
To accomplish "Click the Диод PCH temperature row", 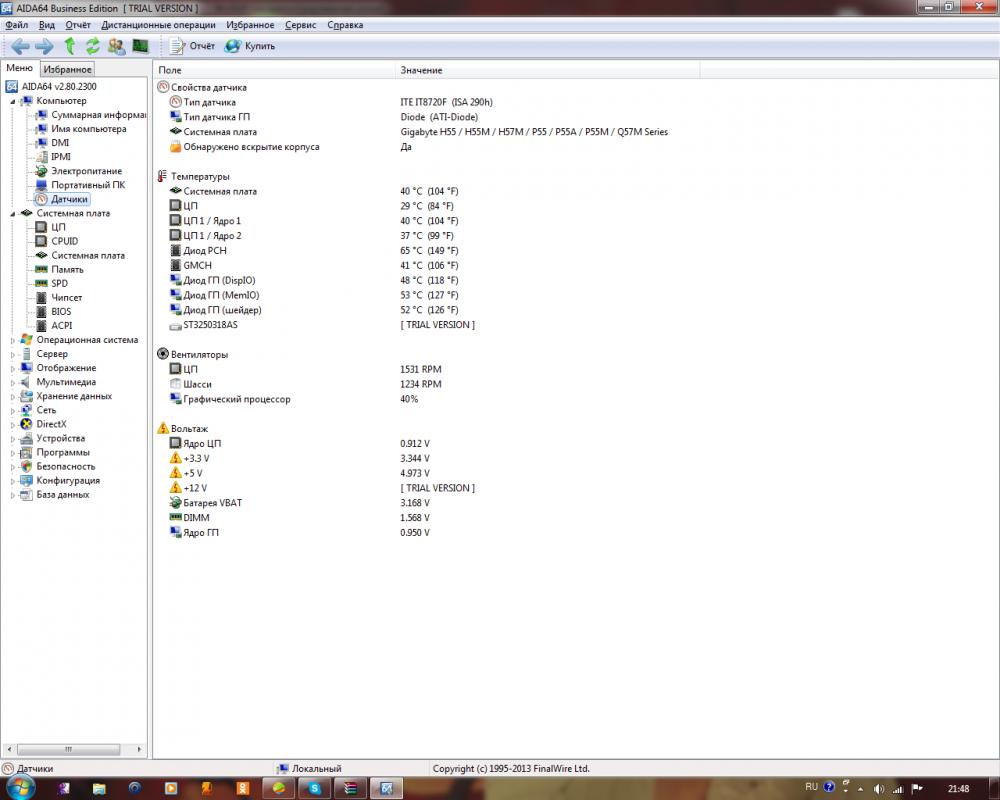I will click(x=314, y=251).
